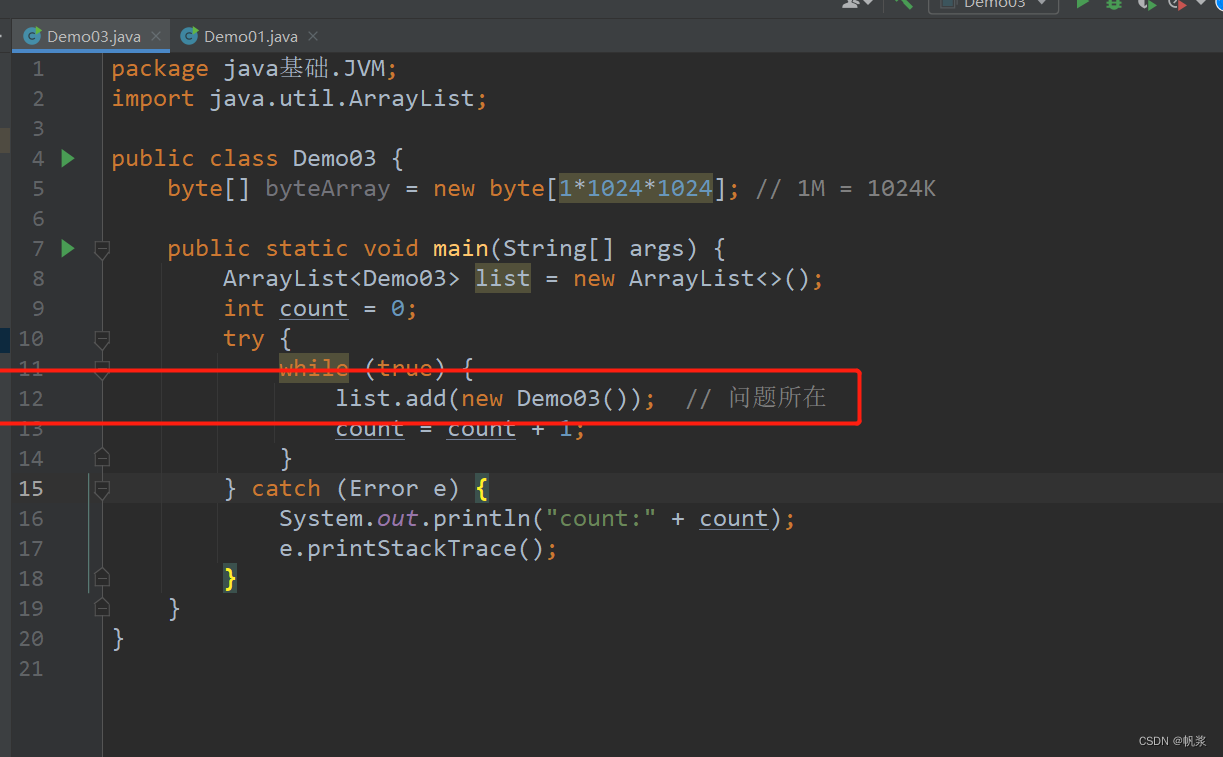The width and height of the screenshot is (1223, 757).
Task: Click 'try' keyword on line 10
Action: [x=244, y=339]
